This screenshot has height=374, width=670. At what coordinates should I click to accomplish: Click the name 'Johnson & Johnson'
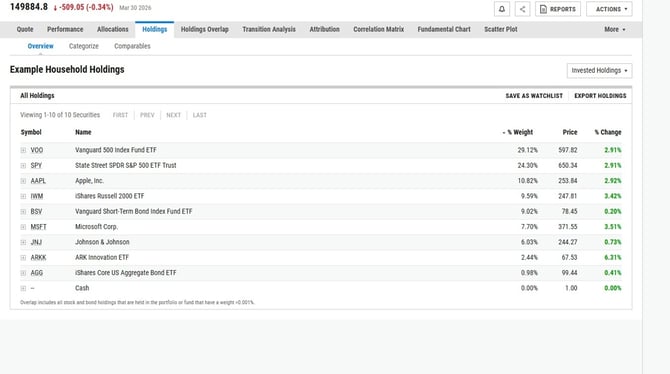(x=102, y=242)
